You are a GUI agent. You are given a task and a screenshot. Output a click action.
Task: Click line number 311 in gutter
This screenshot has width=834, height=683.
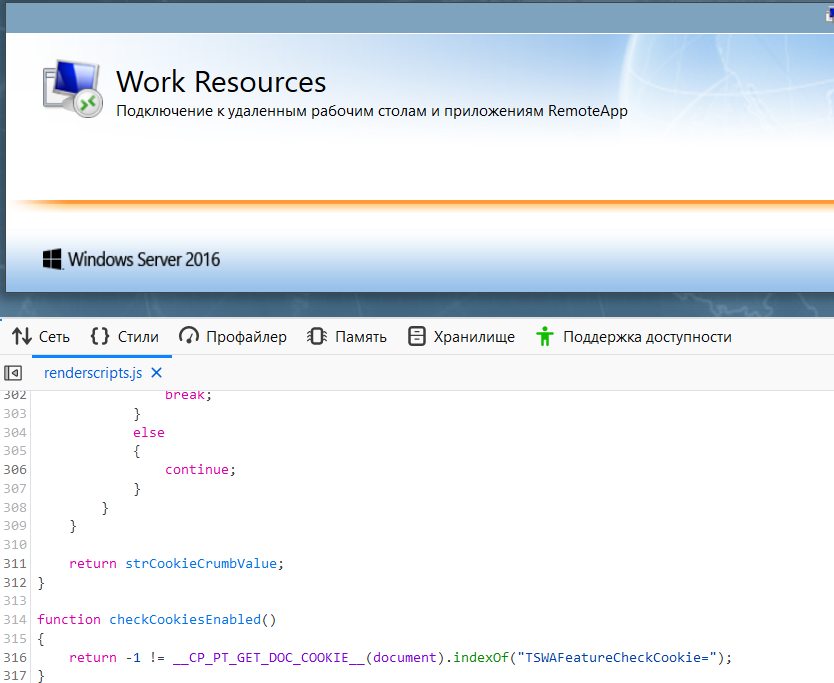tap(15, 563)
